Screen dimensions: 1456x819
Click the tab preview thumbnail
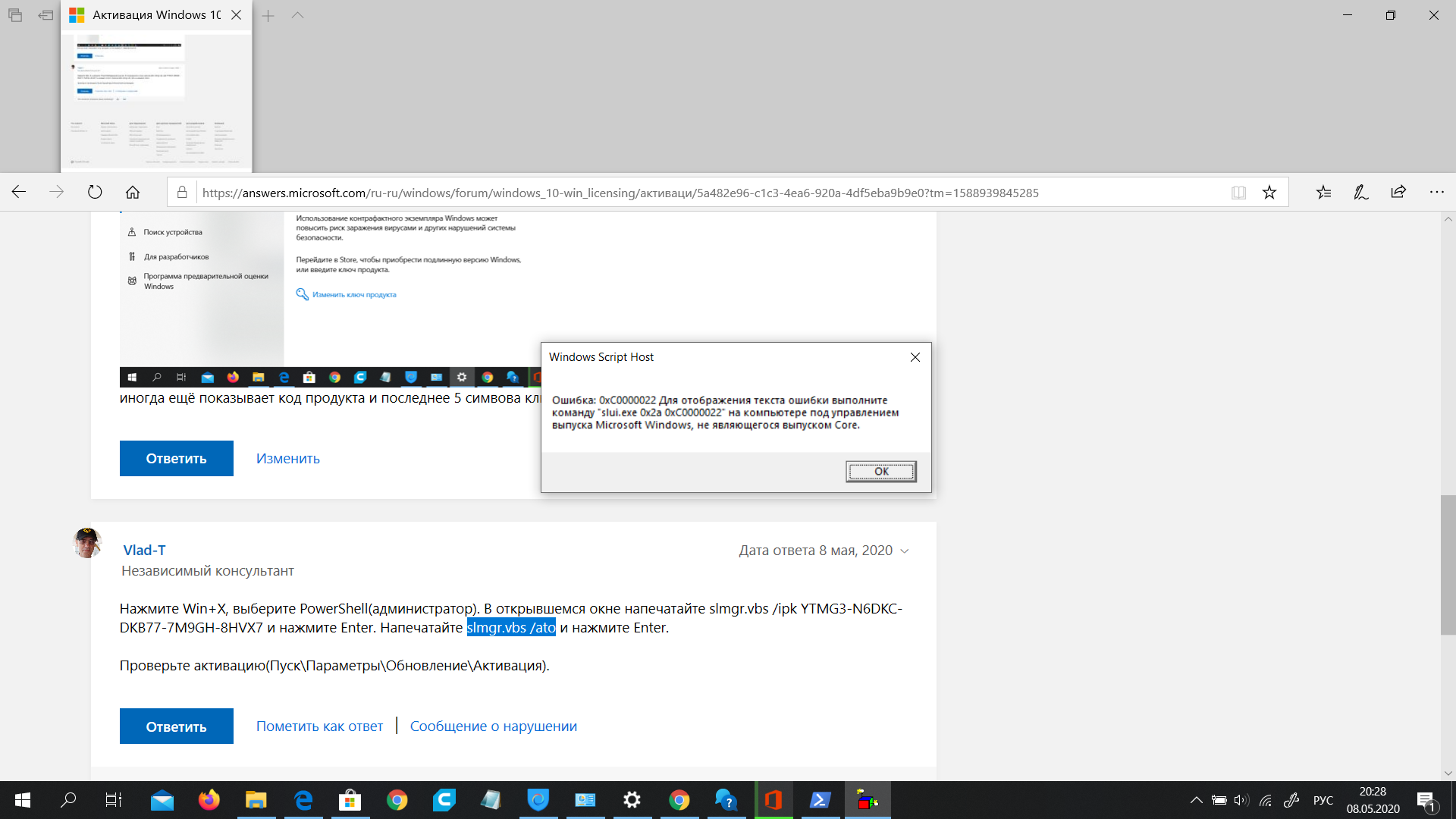click(156, 102)
